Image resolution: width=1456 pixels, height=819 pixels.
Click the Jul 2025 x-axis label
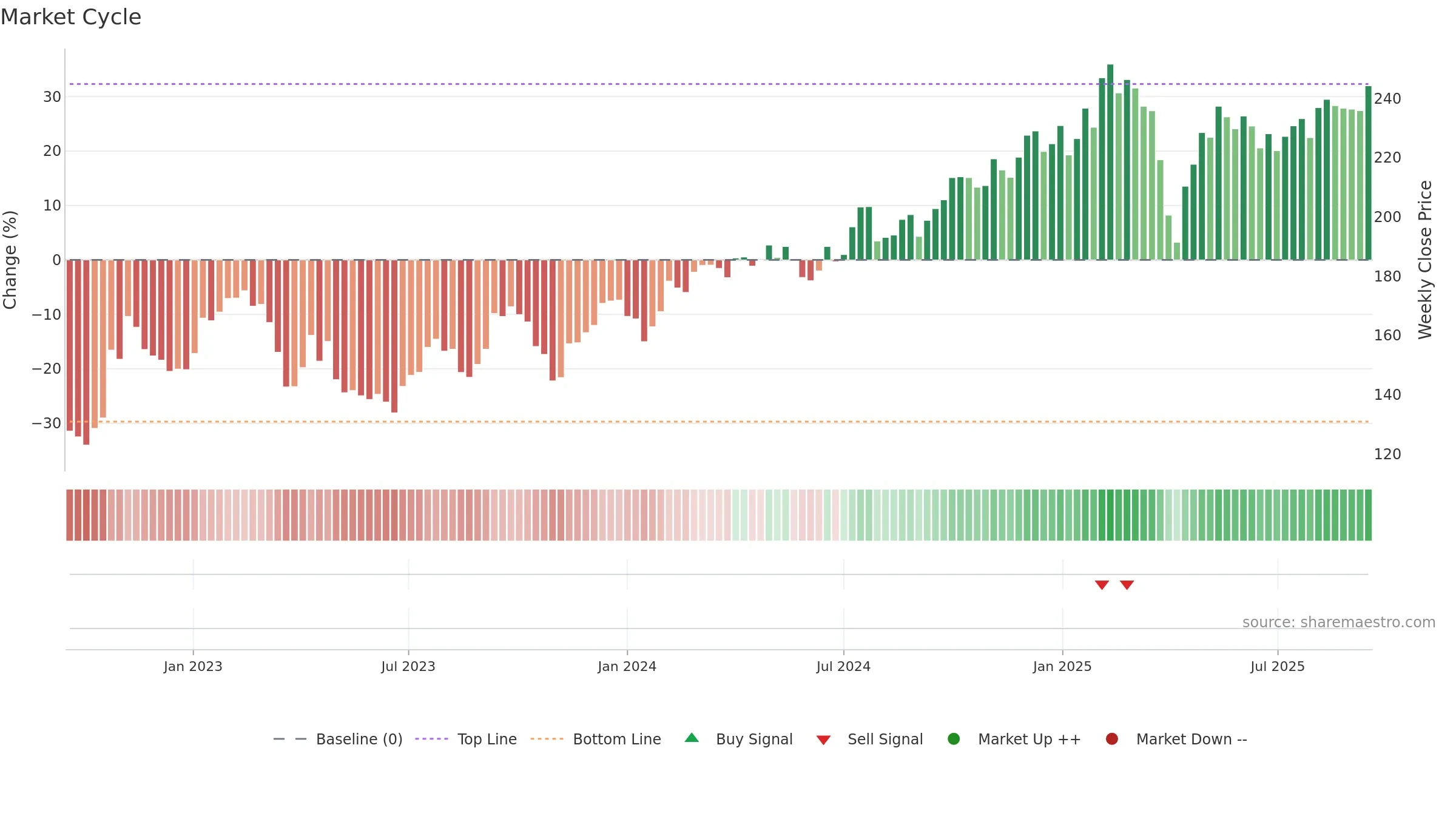tap(1278, 667)
